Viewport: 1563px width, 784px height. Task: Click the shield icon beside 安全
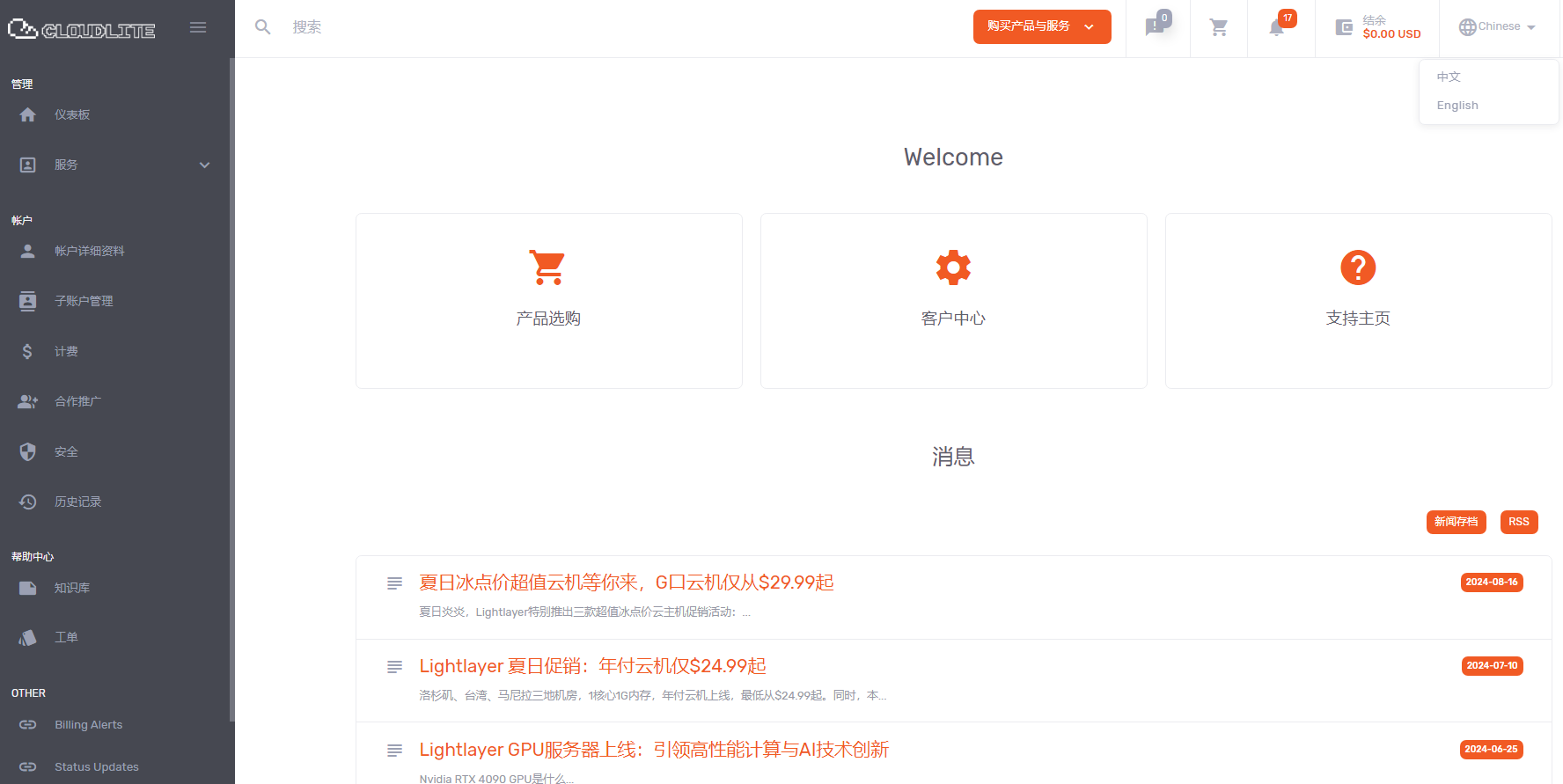tap(28, 451)
